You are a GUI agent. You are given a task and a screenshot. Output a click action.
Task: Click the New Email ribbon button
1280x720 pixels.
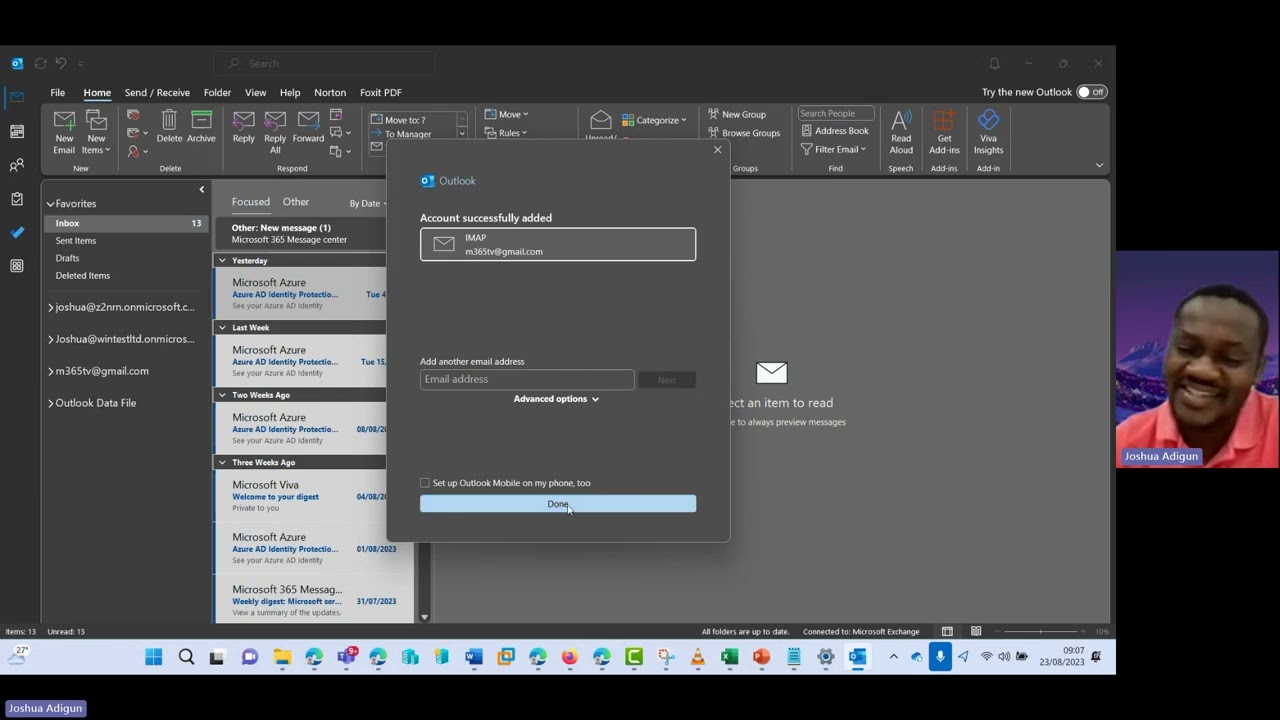(64, 133)
